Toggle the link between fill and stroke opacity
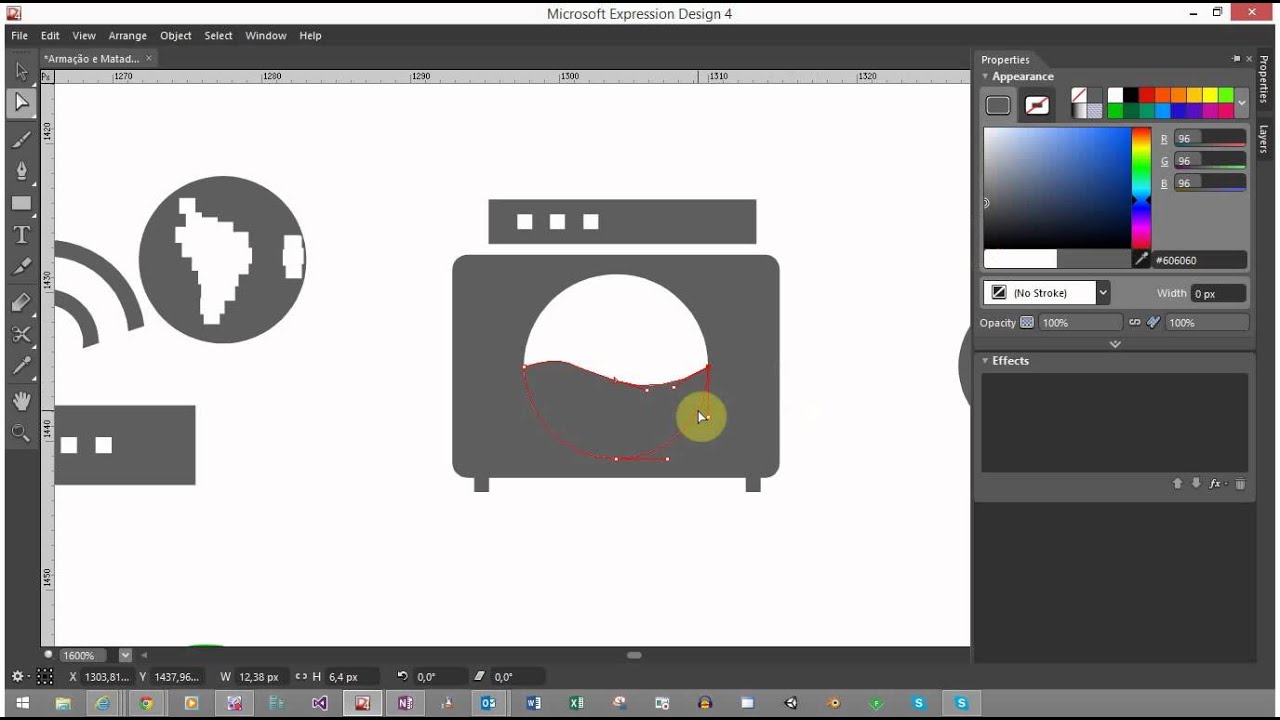The height and width of the screenshot is (720, 1280). point(1134,323)
